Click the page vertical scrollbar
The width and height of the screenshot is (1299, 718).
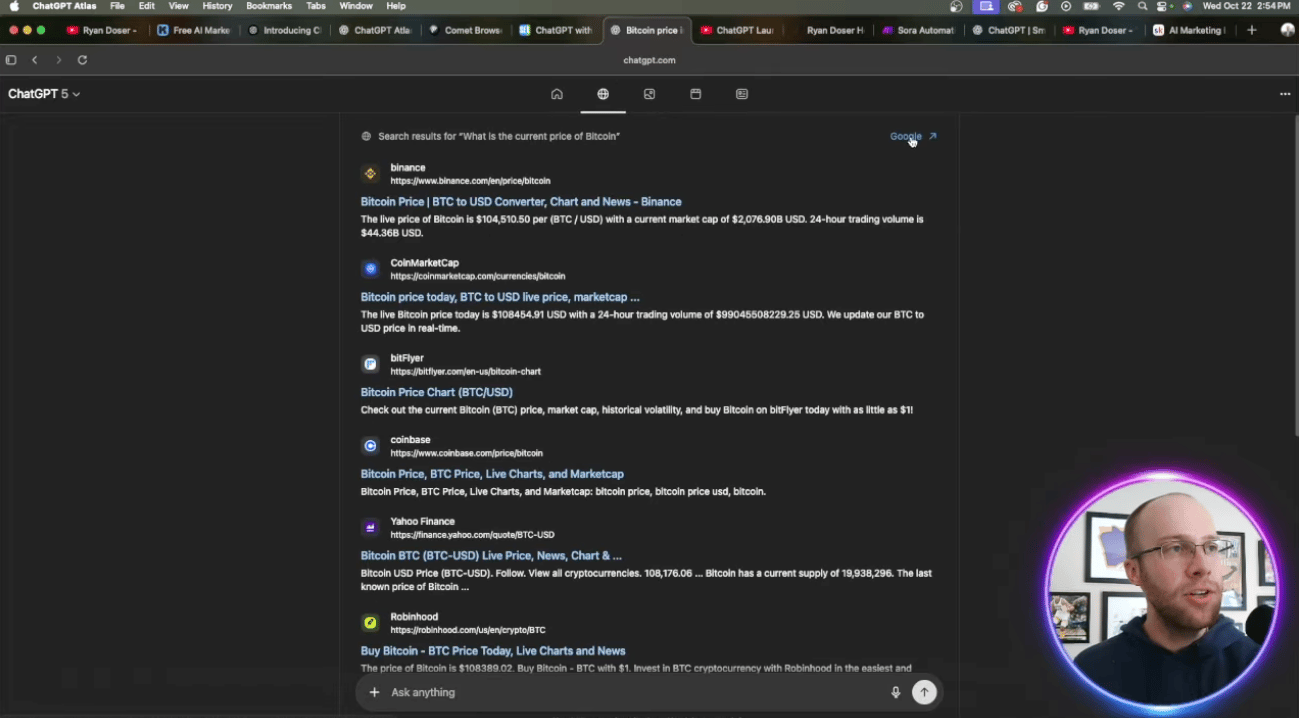[1295, 280]
